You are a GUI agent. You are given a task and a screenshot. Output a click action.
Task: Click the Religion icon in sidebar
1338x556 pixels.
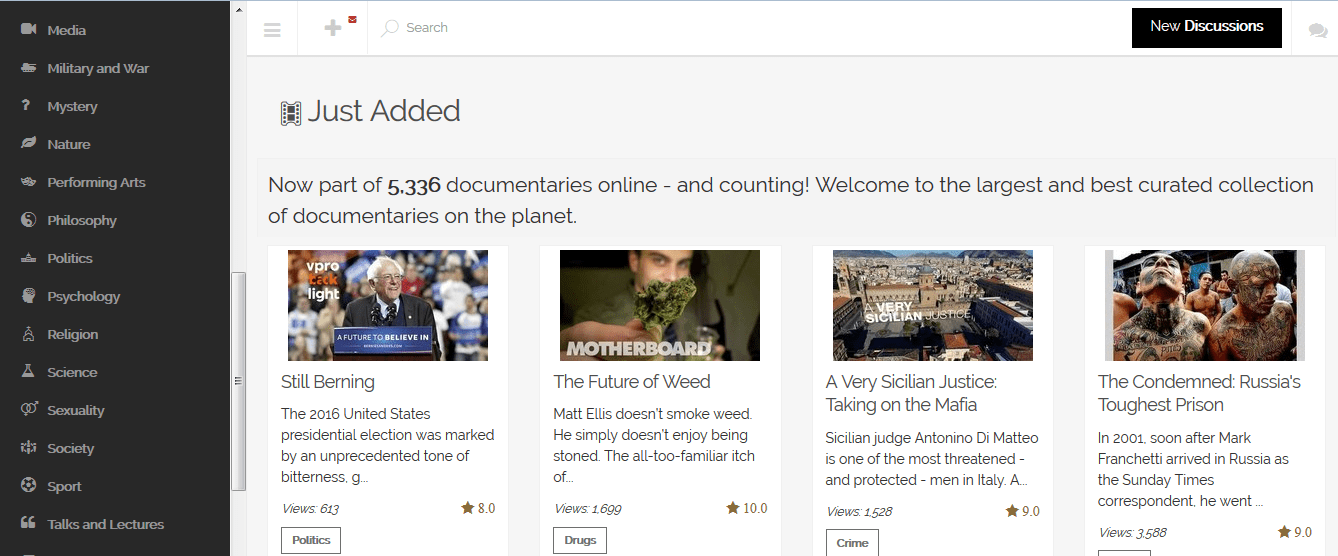coord(28,334)
